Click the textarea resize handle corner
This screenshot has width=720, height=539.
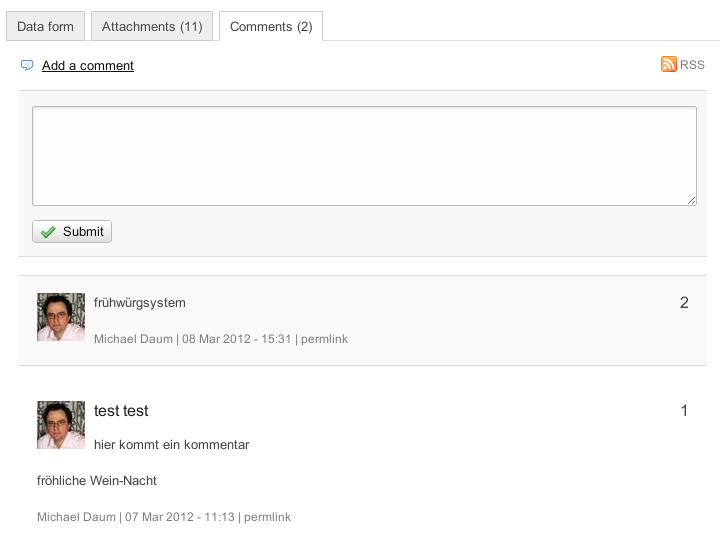(692, 201)
